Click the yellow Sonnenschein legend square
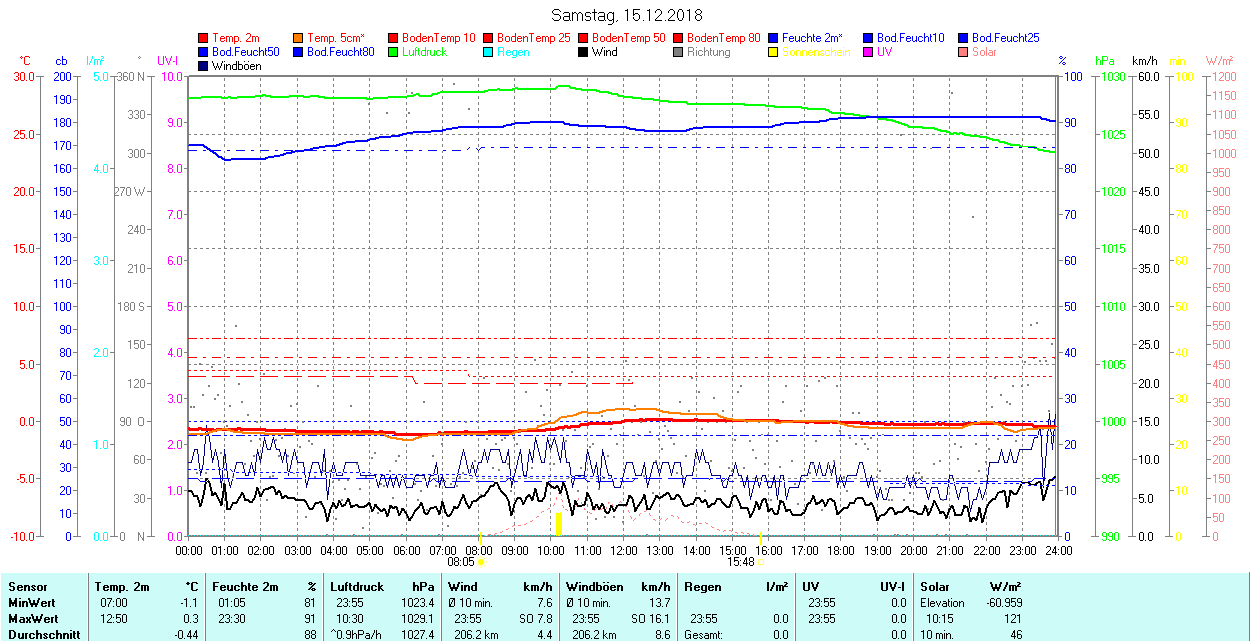 click(x=774, y=52)
